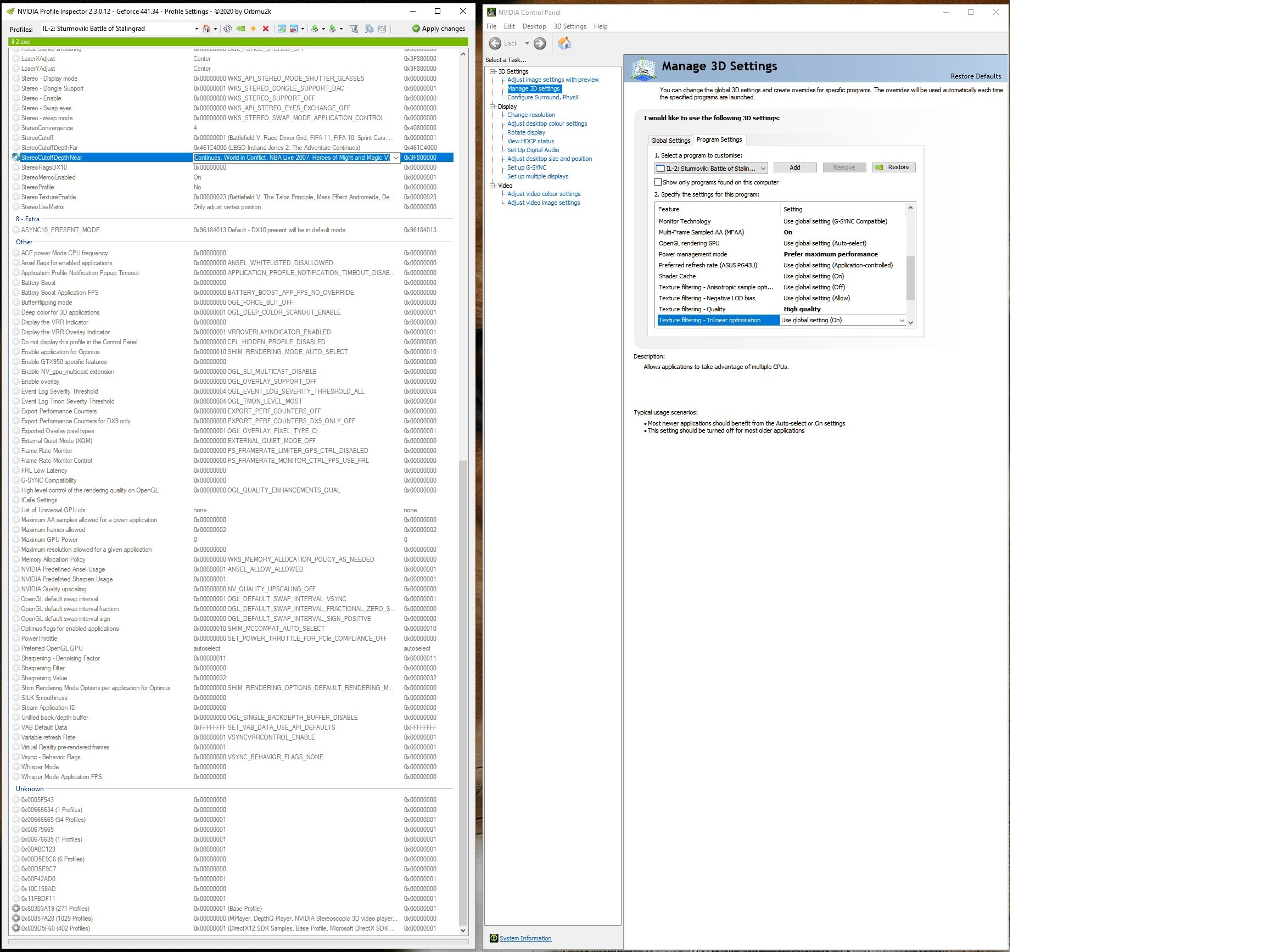The image size is (1265, 952).
Task: Click the Home icon in NVIDIA Control Panel toolbar
Action: click(564, 43)
